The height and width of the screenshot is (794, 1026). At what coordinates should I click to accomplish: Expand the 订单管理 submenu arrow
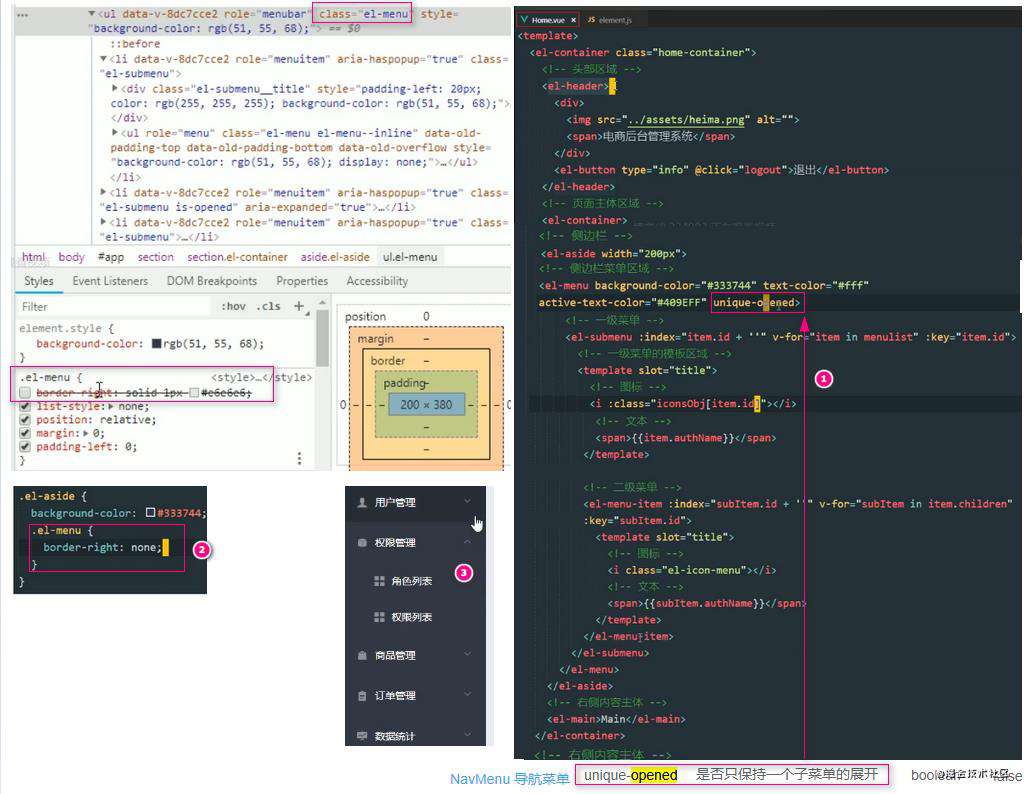[x=468, y=694]
